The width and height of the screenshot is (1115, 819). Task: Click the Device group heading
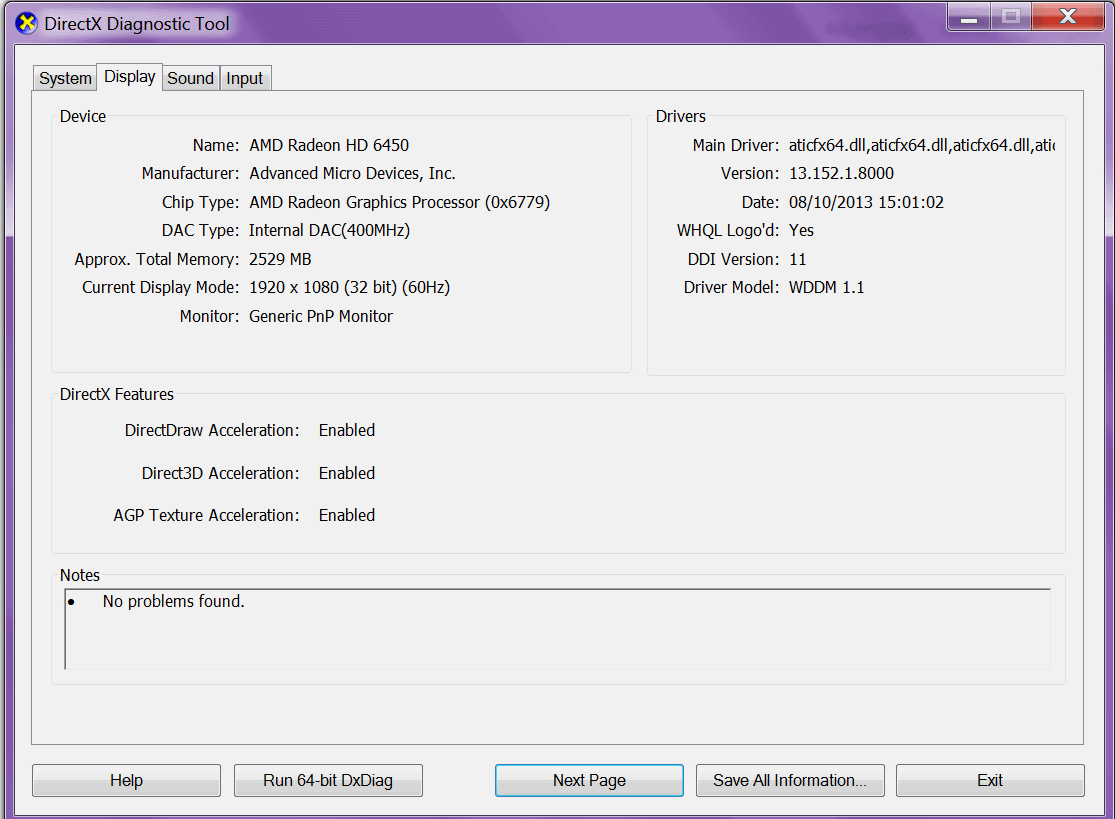(x=82, y=117)
